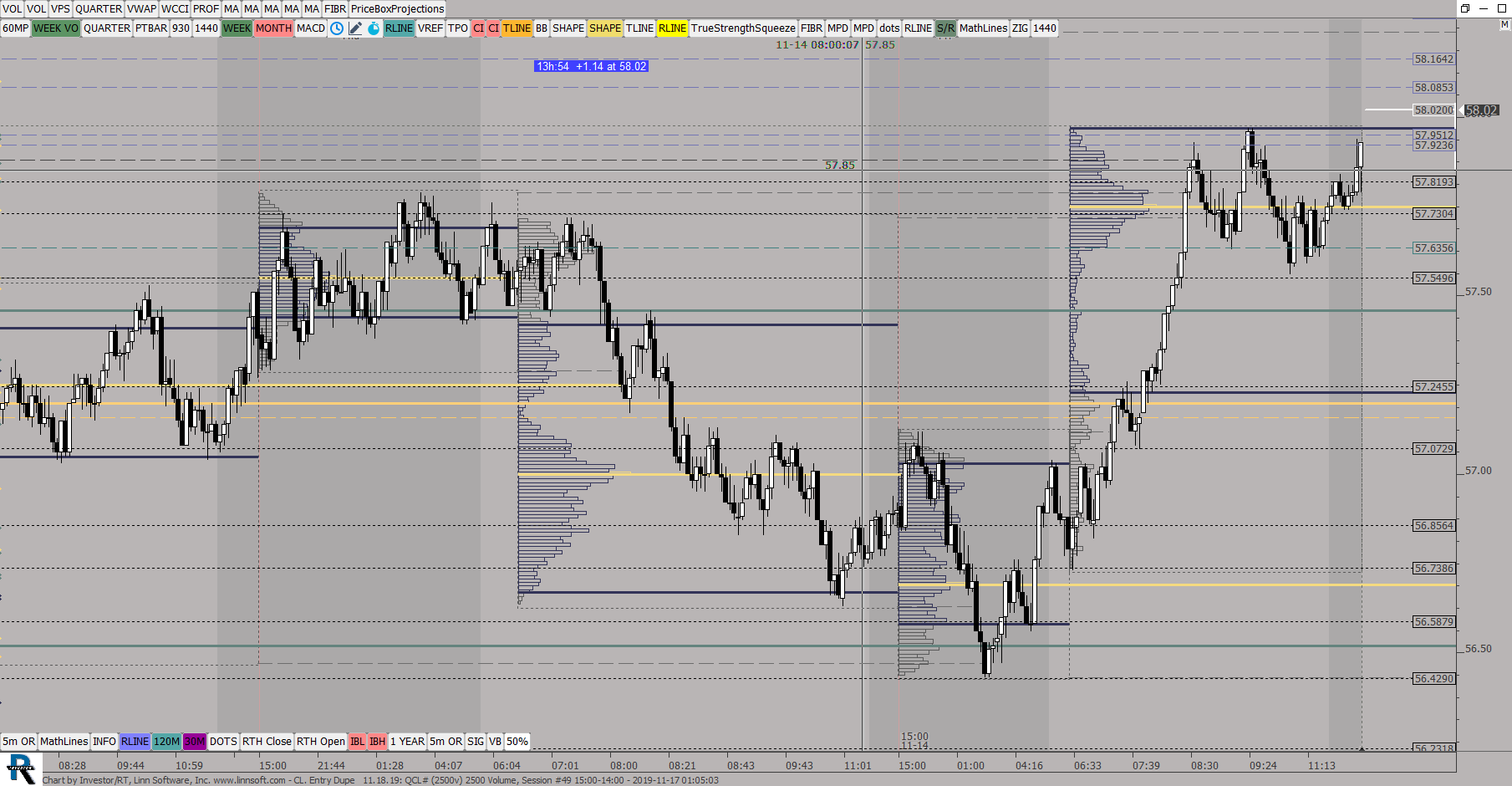Click the yellow SHAPE button
The image size is (1512, 786).
(x=605, y=28)
